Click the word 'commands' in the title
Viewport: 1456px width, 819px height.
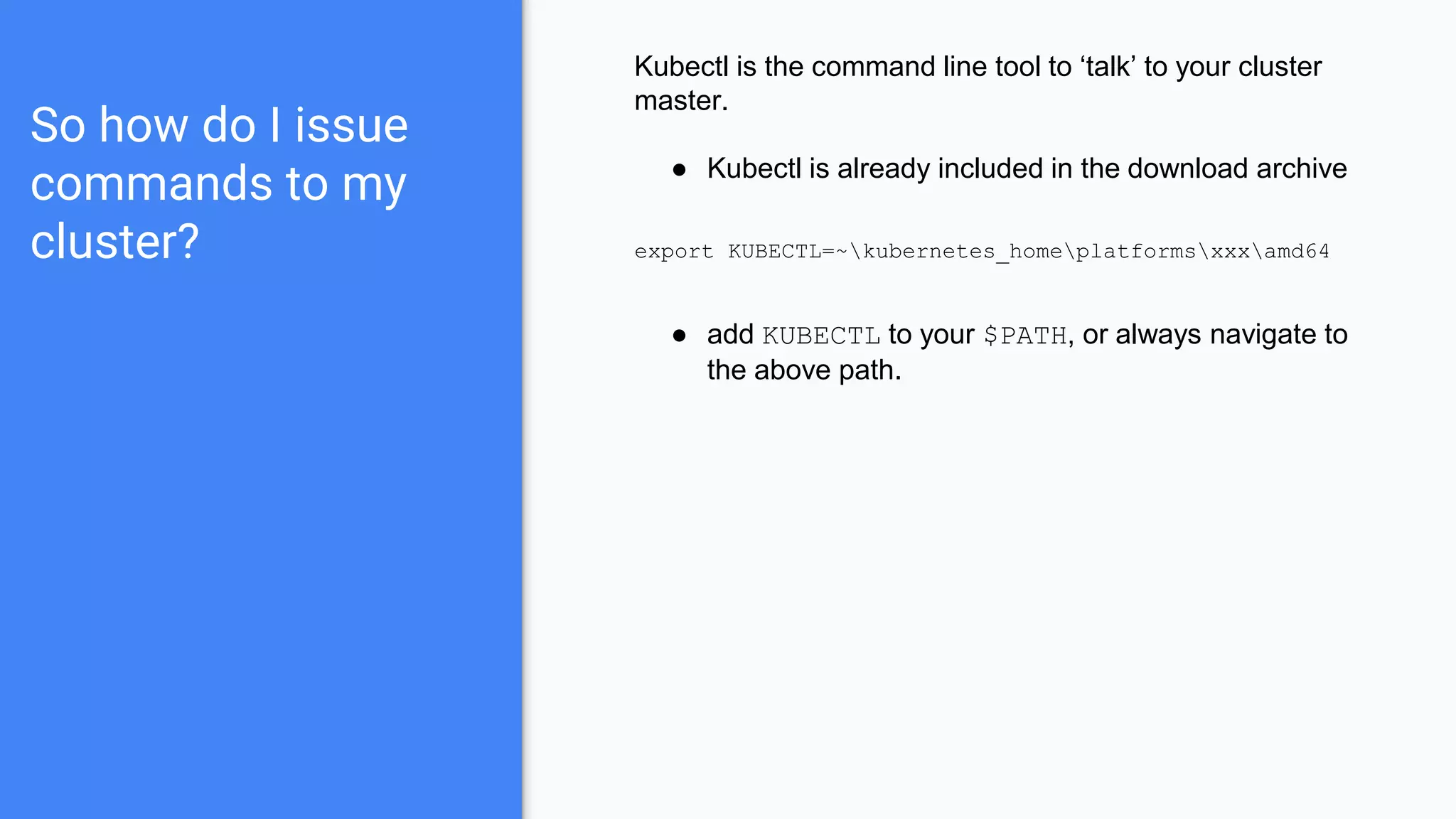pyautogui.click(x=151, y=183)
